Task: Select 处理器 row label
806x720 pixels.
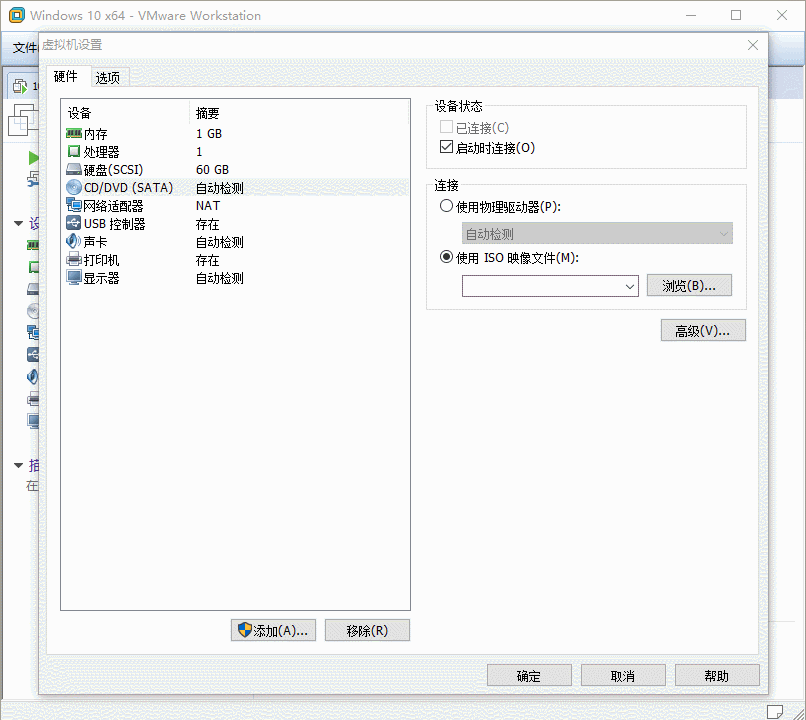Action: tap(101, 152)
